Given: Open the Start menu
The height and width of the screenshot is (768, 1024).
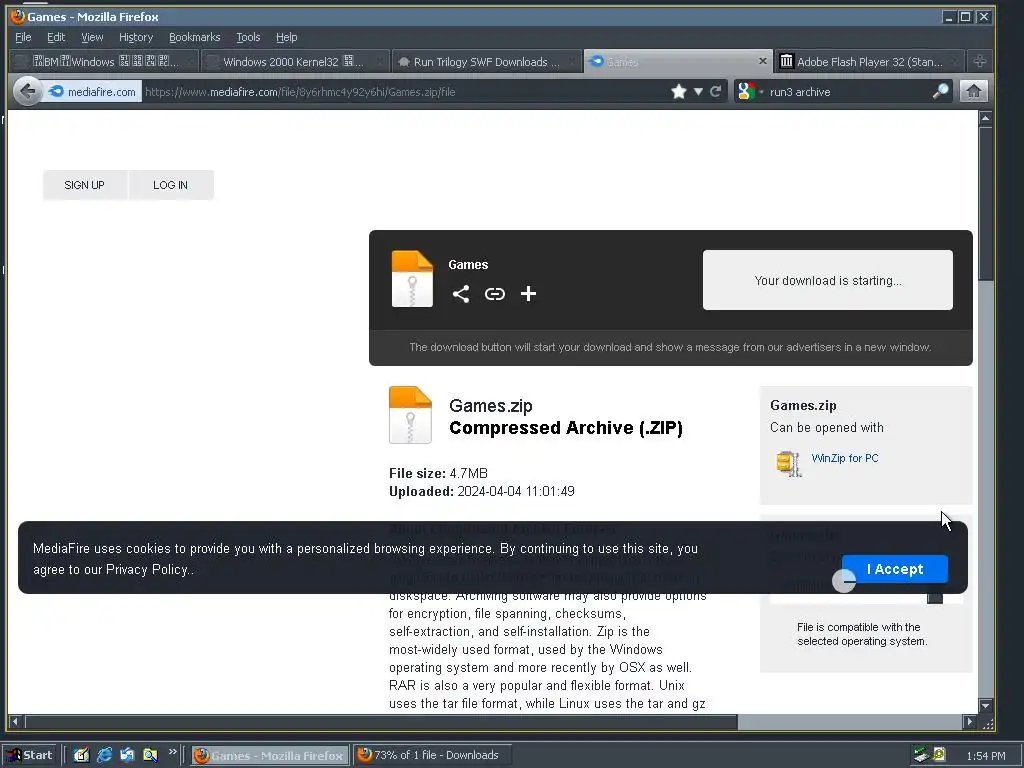Looking at the screenshot, I should [30, 755].
